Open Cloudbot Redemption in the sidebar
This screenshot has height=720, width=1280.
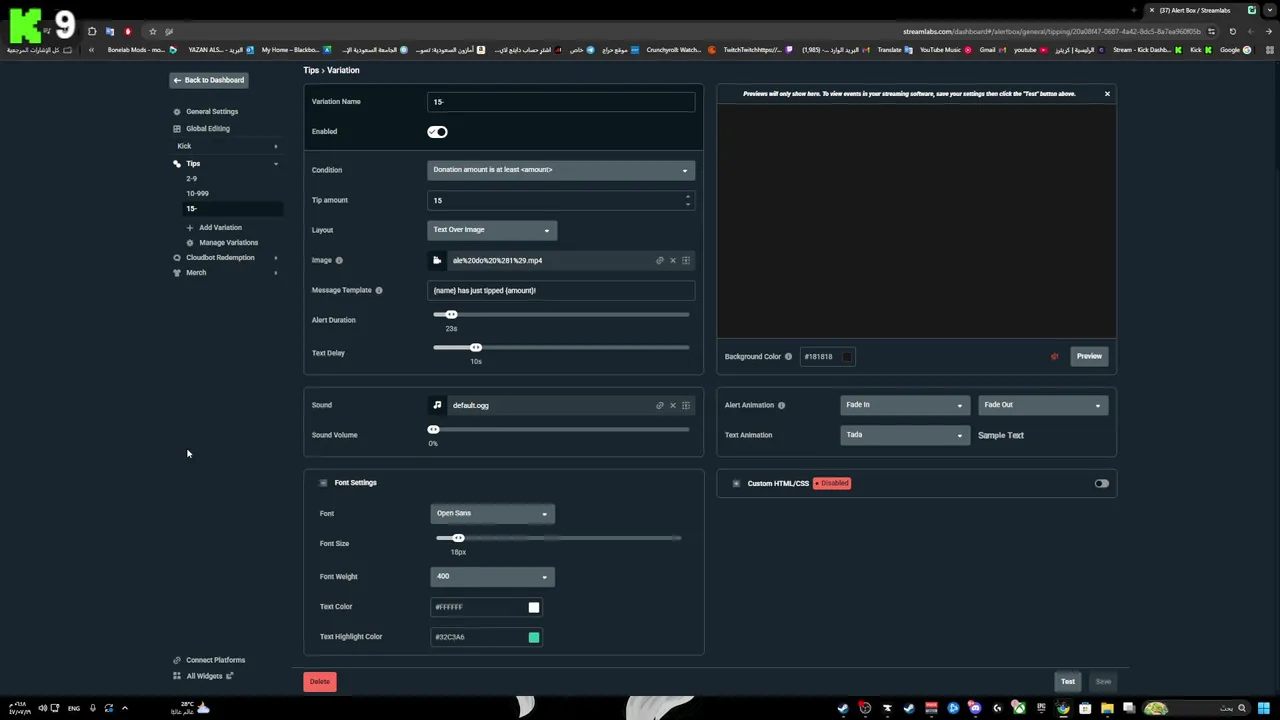220,257
